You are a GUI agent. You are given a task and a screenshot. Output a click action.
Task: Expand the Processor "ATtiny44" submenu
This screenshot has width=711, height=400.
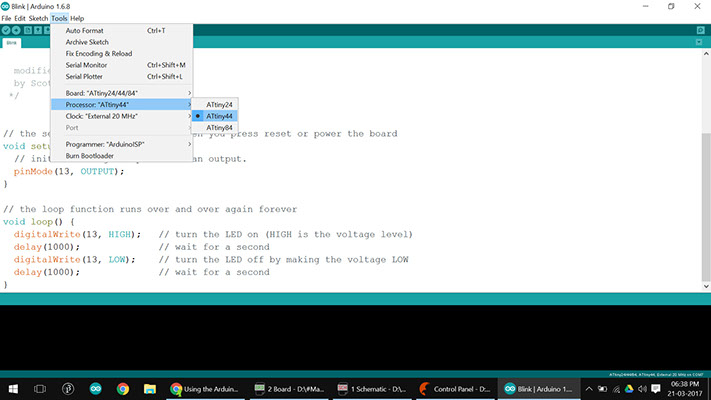[122, 105]
